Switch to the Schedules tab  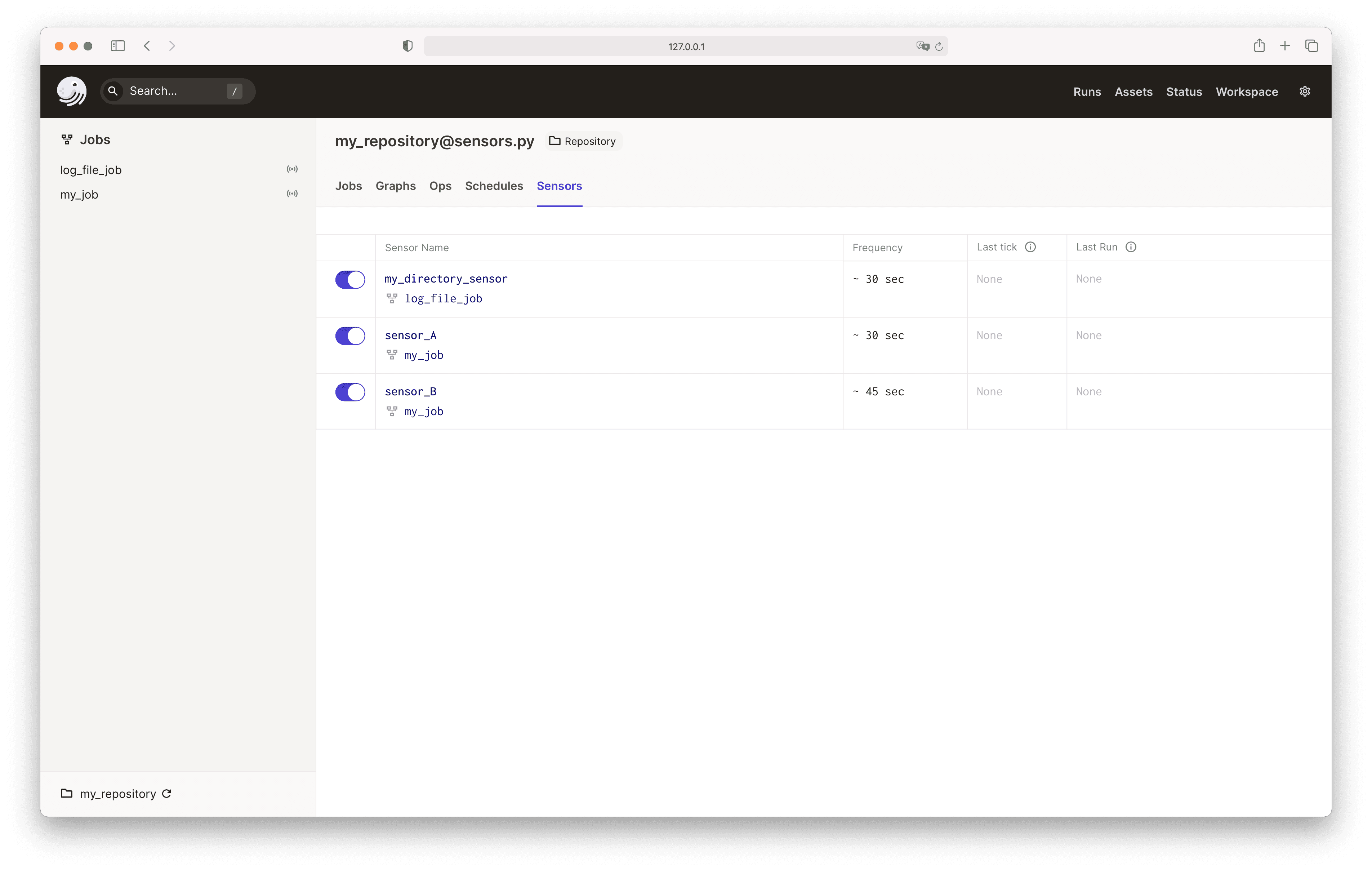[x=494, y=186]
